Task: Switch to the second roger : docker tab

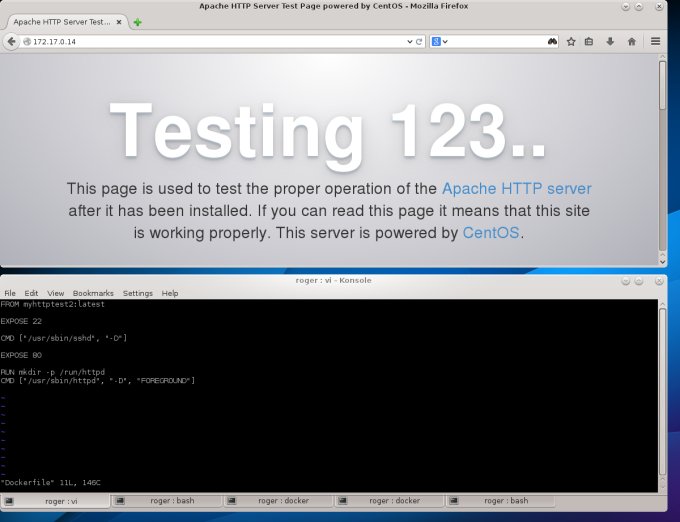Action: (x=389, y=501)
